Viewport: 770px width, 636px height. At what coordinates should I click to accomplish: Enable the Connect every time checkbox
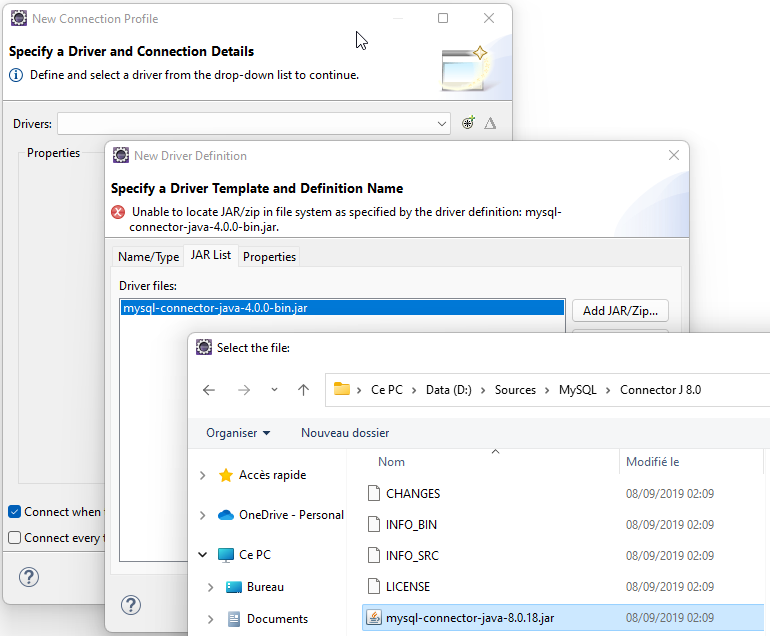pyautogui.click(x=15, y=538)
